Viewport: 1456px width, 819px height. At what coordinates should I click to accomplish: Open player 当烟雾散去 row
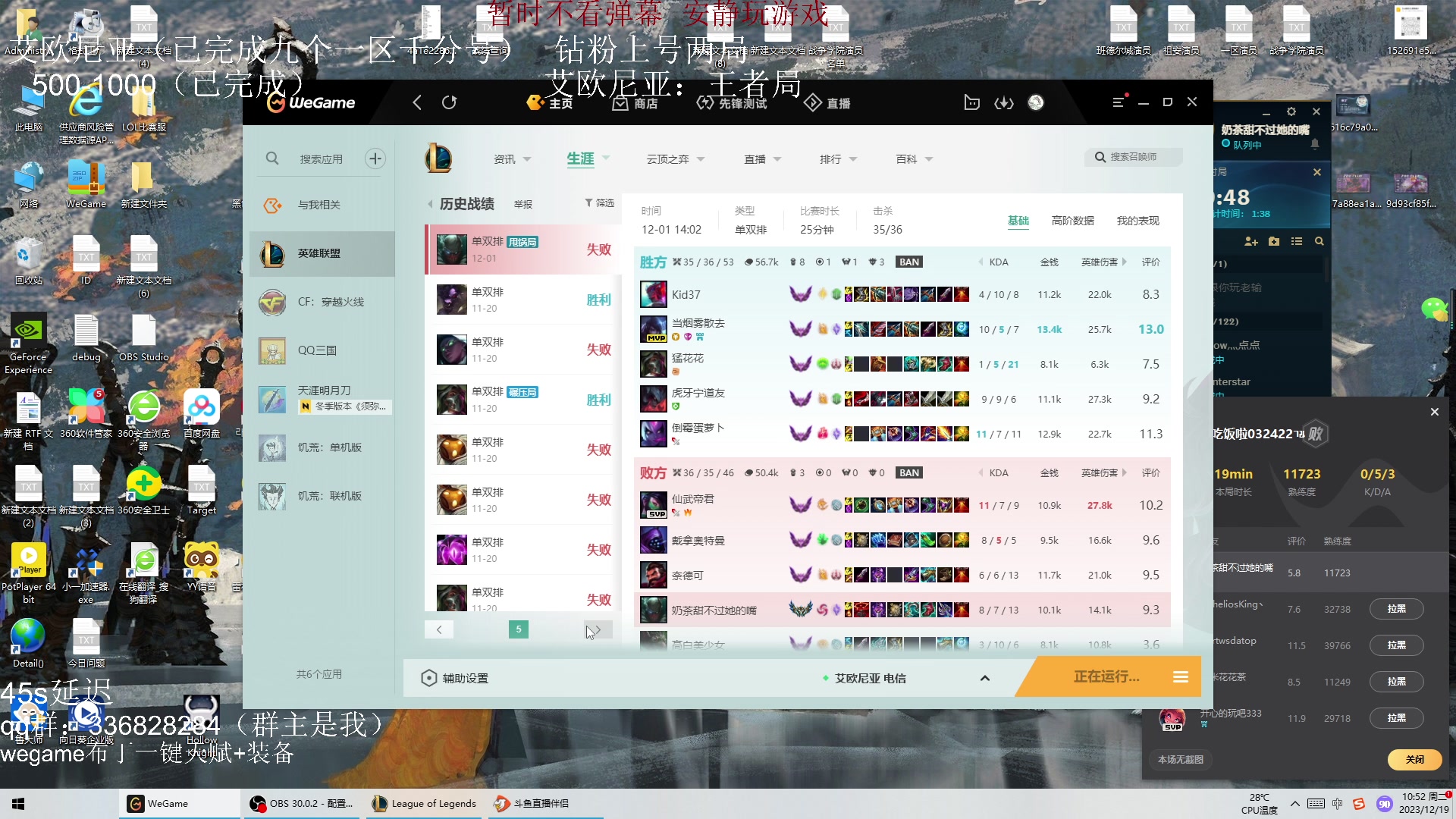(902, 329)
